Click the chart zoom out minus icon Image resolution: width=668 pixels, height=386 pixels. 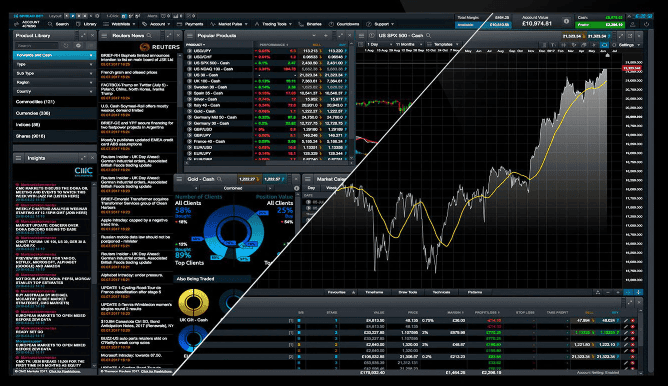click(x=608, y=292)
